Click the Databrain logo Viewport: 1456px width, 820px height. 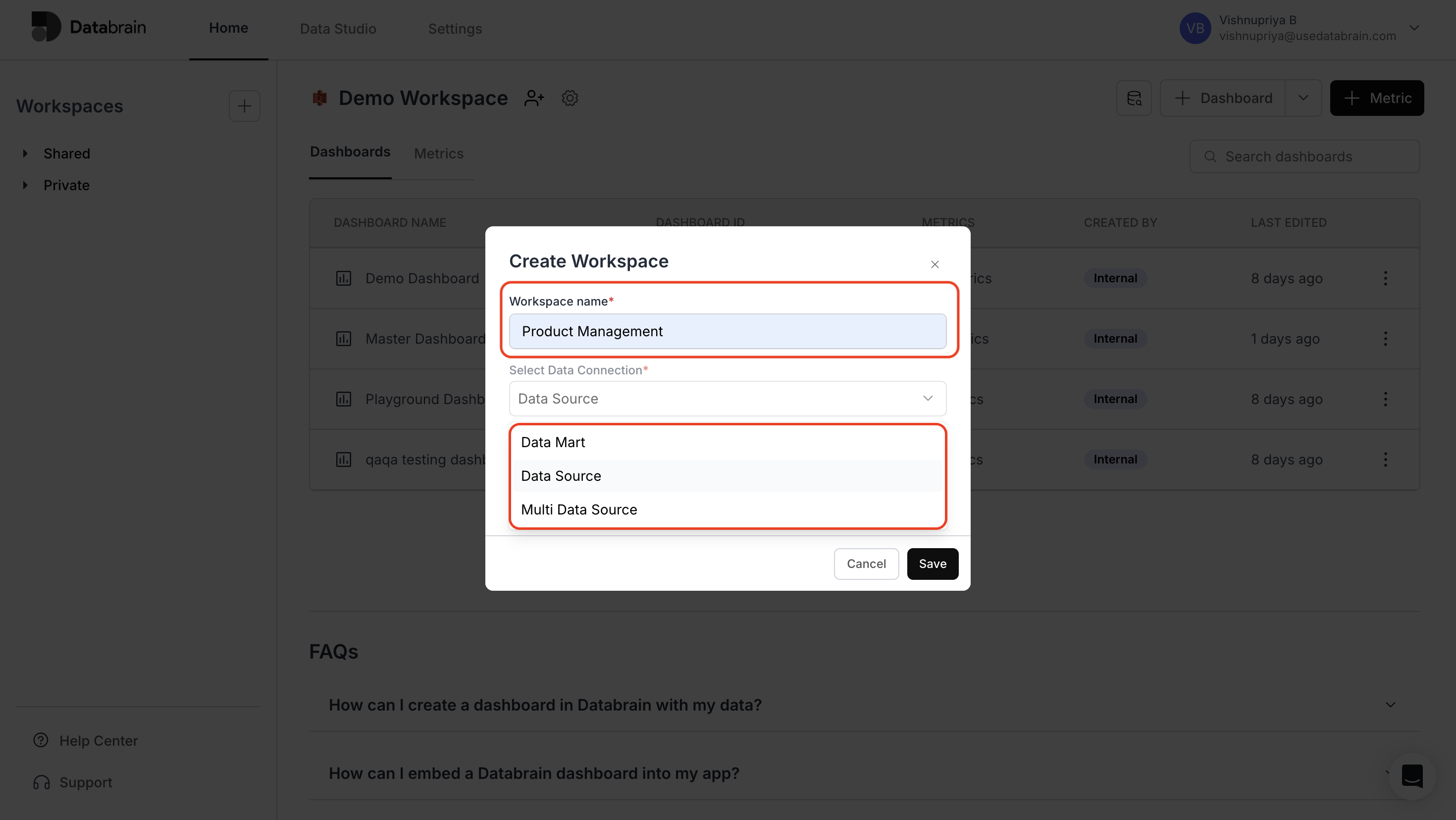[x=88, y=27]
